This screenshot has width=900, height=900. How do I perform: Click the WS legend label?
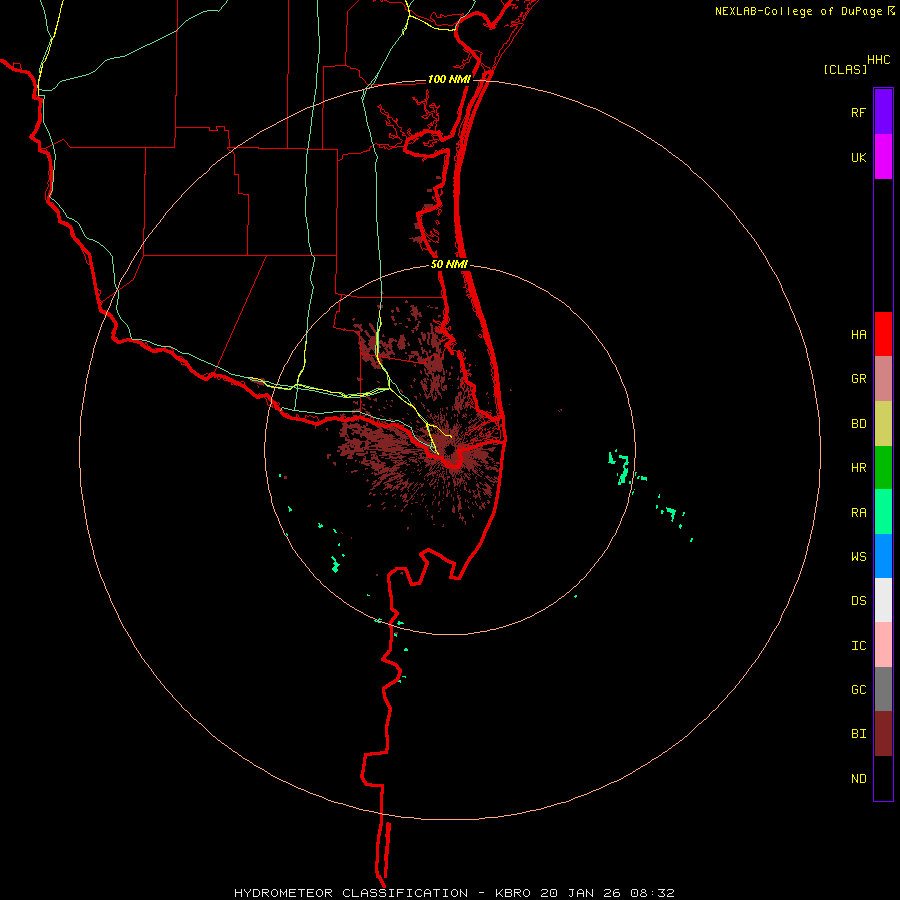pos(858,557)
